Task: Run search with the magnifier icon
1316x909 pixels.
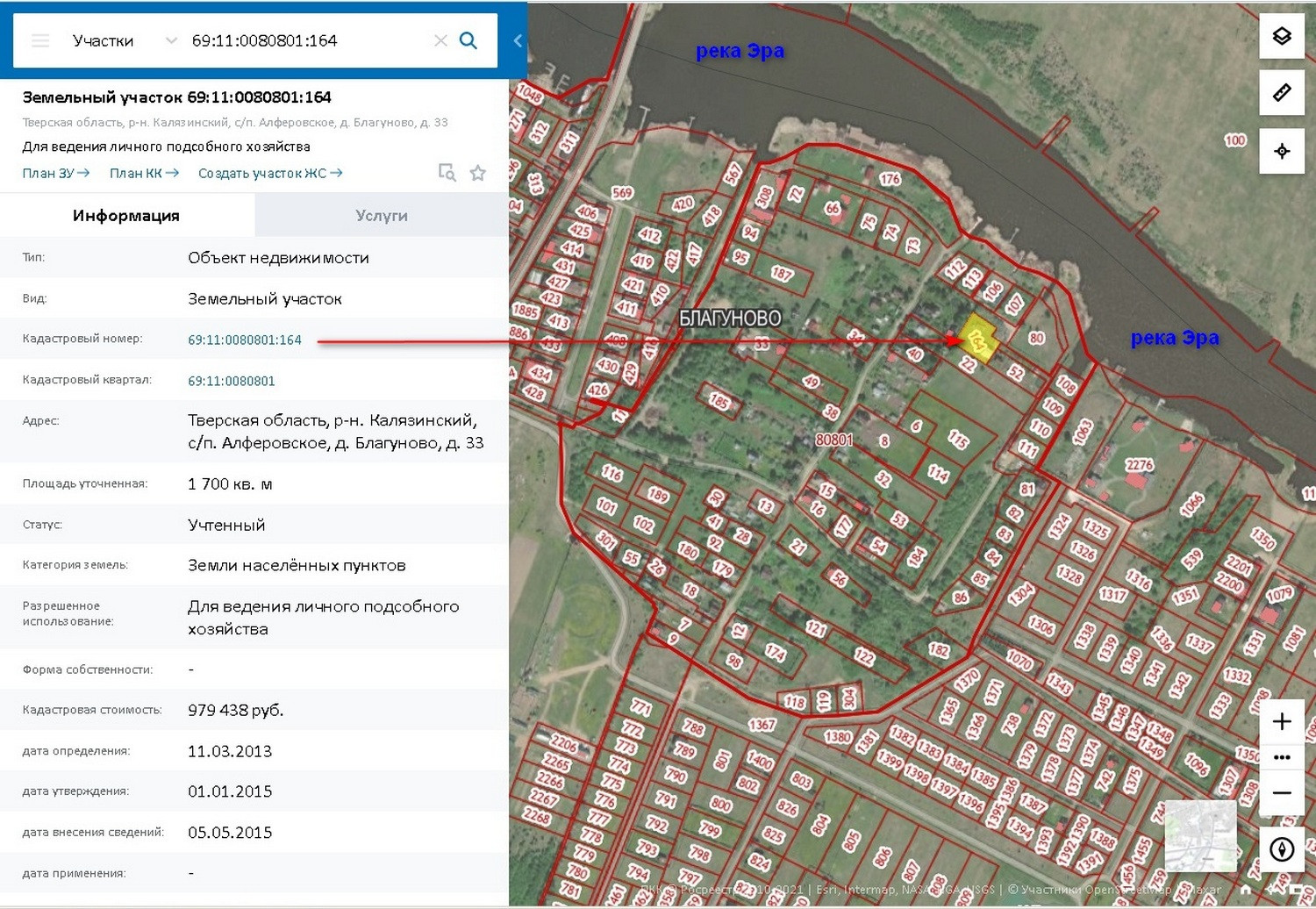Action: click(468, 40)
